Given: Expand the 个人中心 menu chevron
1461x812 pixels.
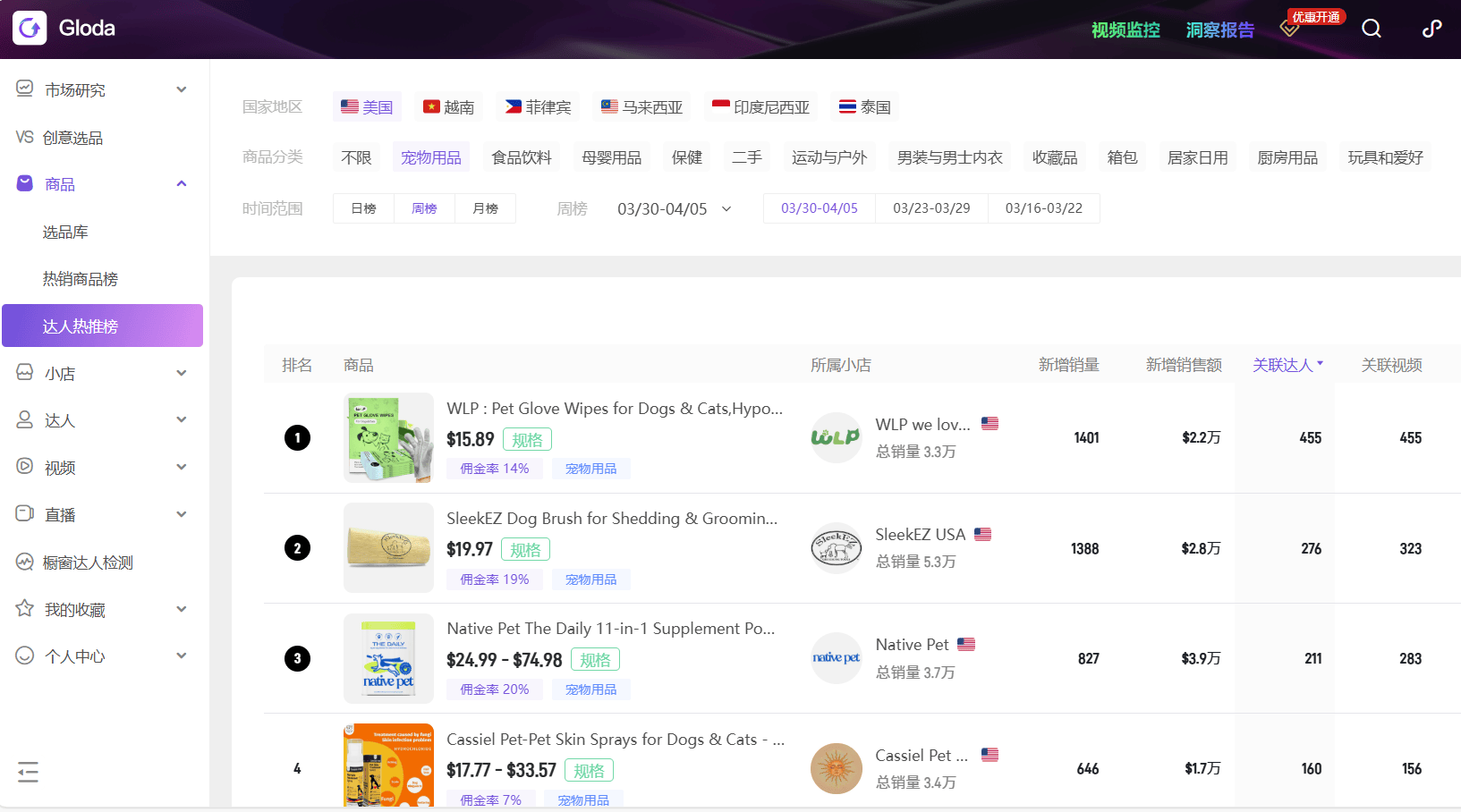Looking at the screenshot, I should [182, 656].
